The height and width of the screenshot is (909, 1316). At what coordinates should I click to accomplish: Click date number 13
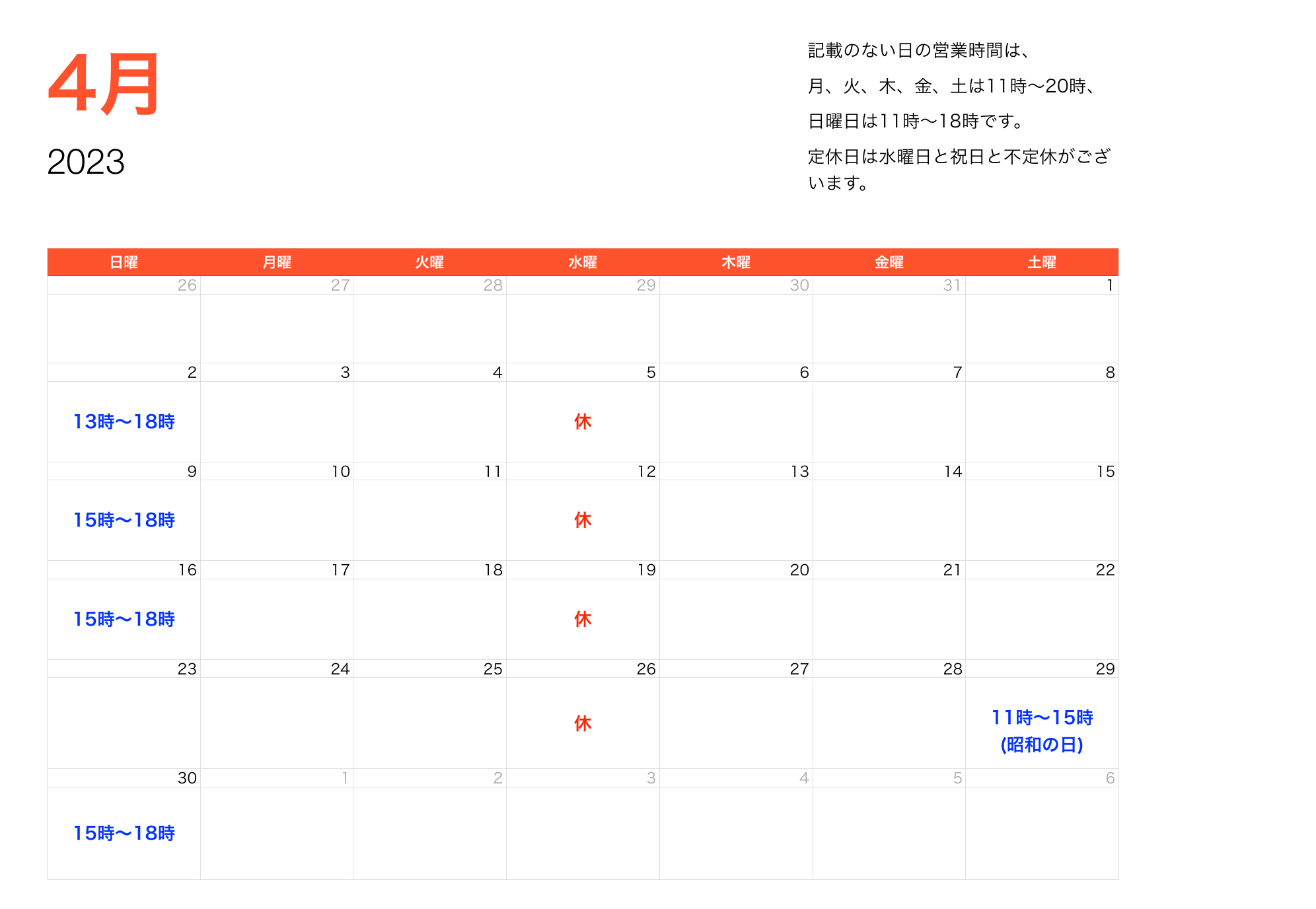point(800,472)
